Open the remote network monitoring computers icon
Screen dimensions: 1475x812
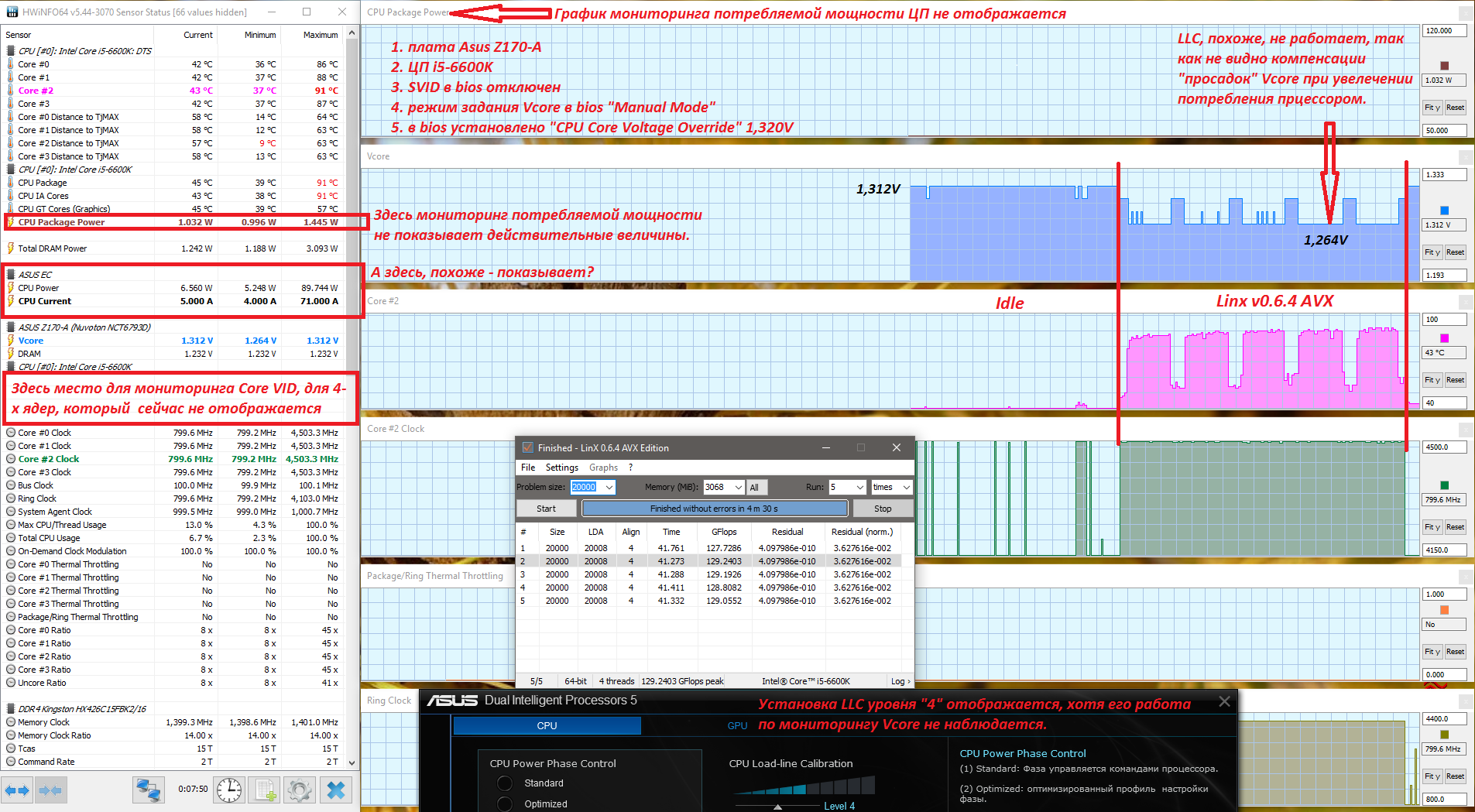coord(148,790)
